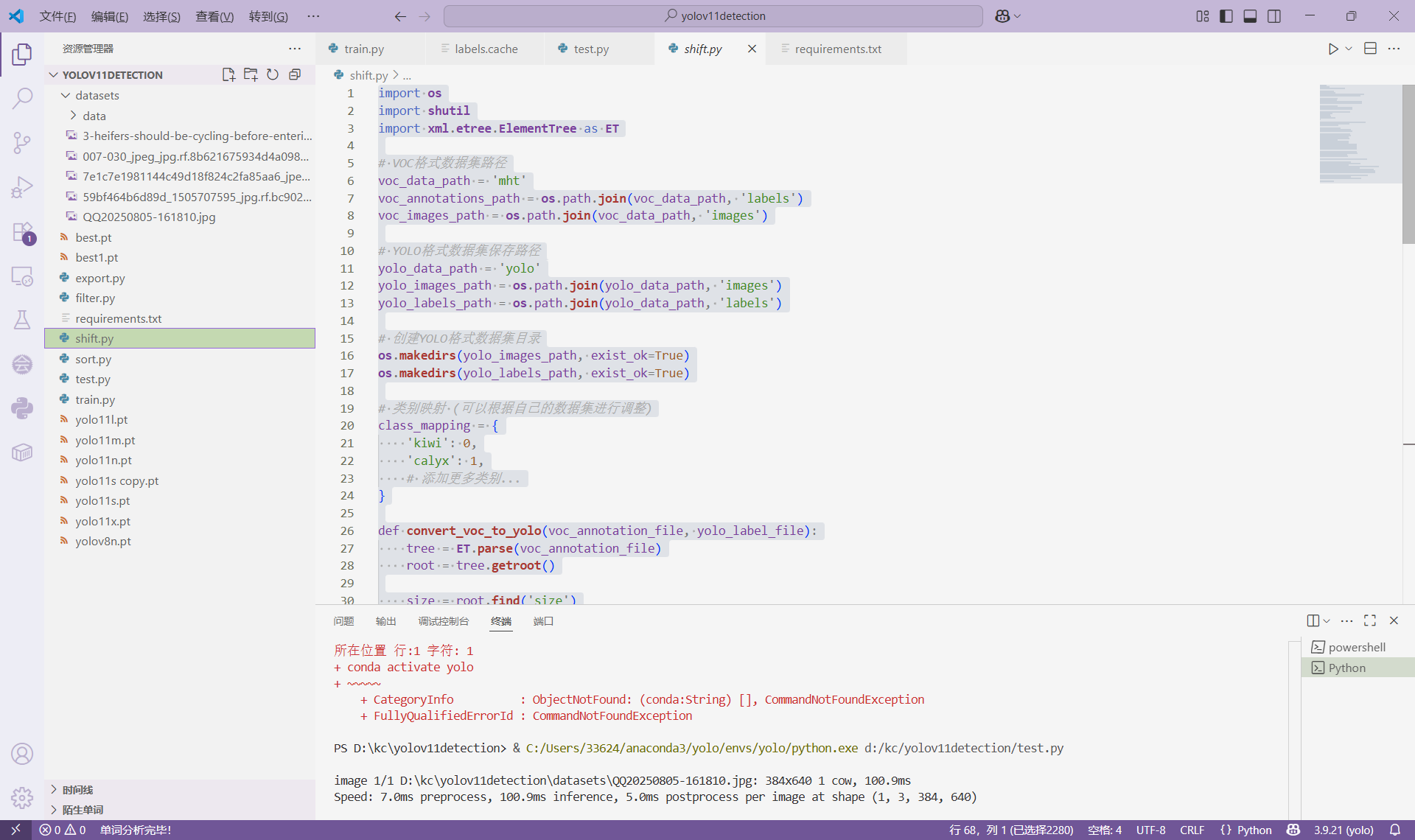This screenshot has width=1415, height=840.
Task: Split the editor right
Action: point(1370,49)
